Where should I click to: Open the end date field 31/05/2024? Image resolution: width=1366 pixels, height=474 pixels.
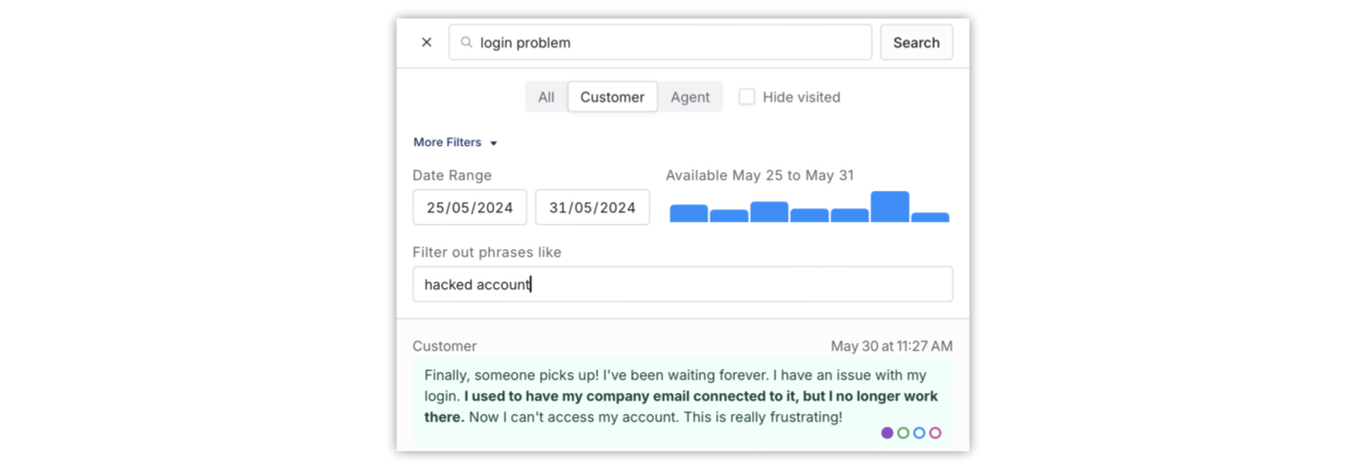[x=592, y=208]
